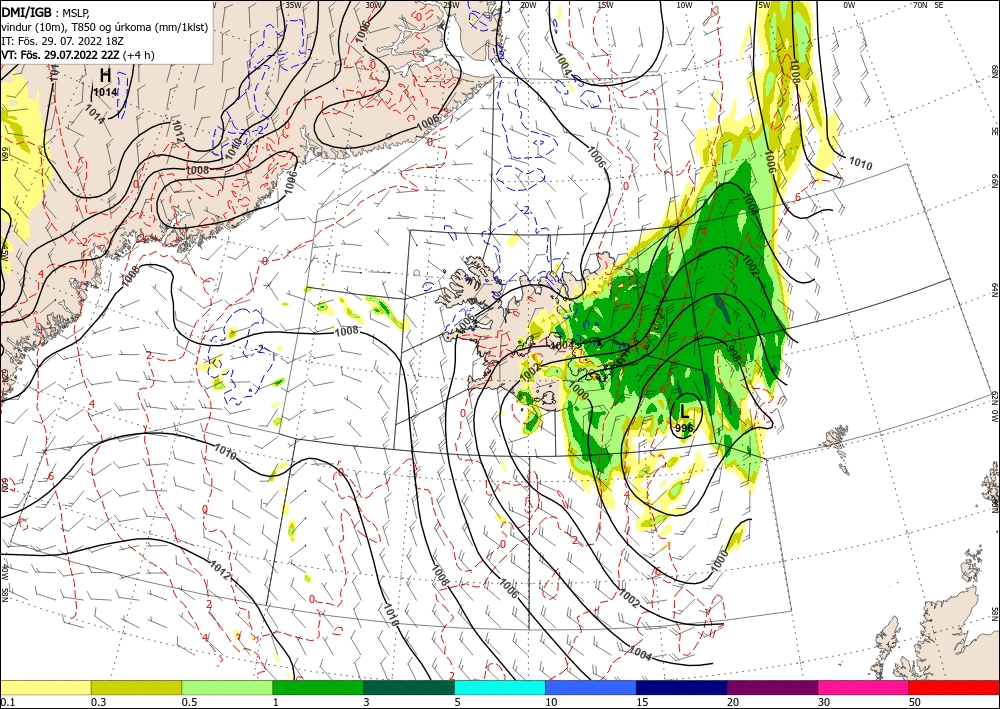
Task: Click the '20W' longitude label
Action: [528, 4]
